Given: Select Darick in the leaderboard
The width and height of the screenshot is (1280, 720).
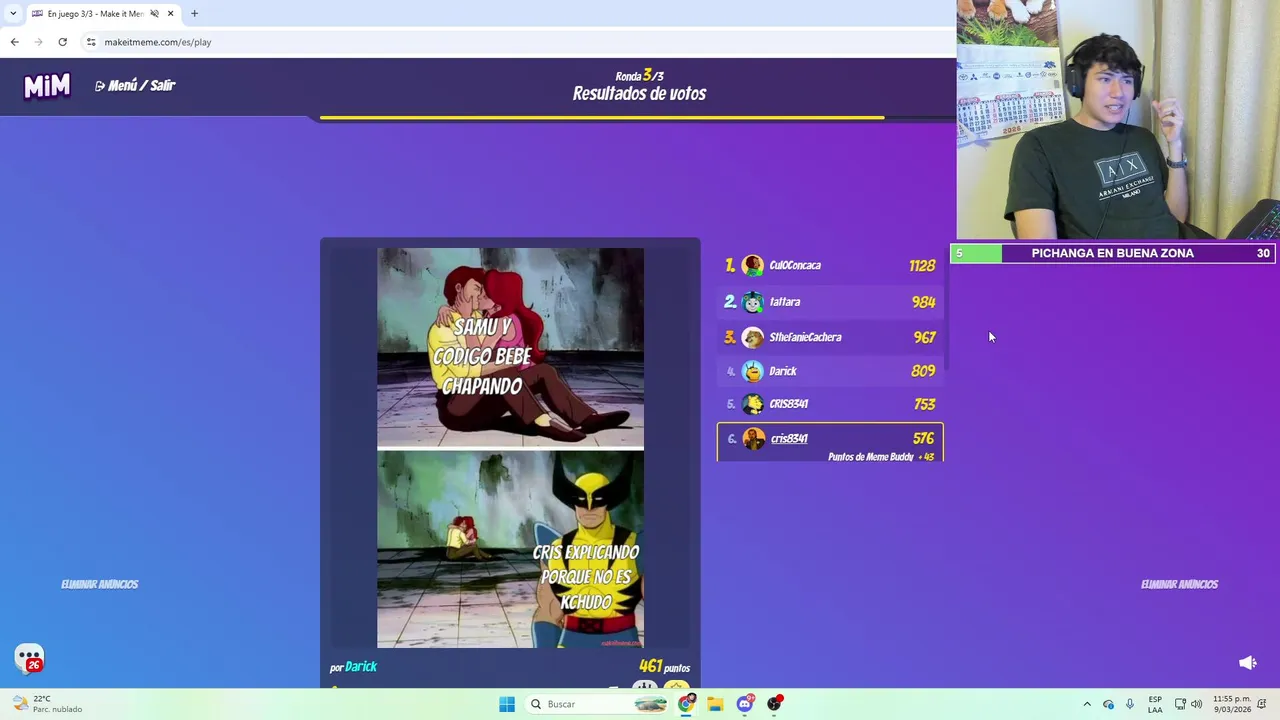Looking at the screenshot, I should pyautogui.click(x=830, y=371).
